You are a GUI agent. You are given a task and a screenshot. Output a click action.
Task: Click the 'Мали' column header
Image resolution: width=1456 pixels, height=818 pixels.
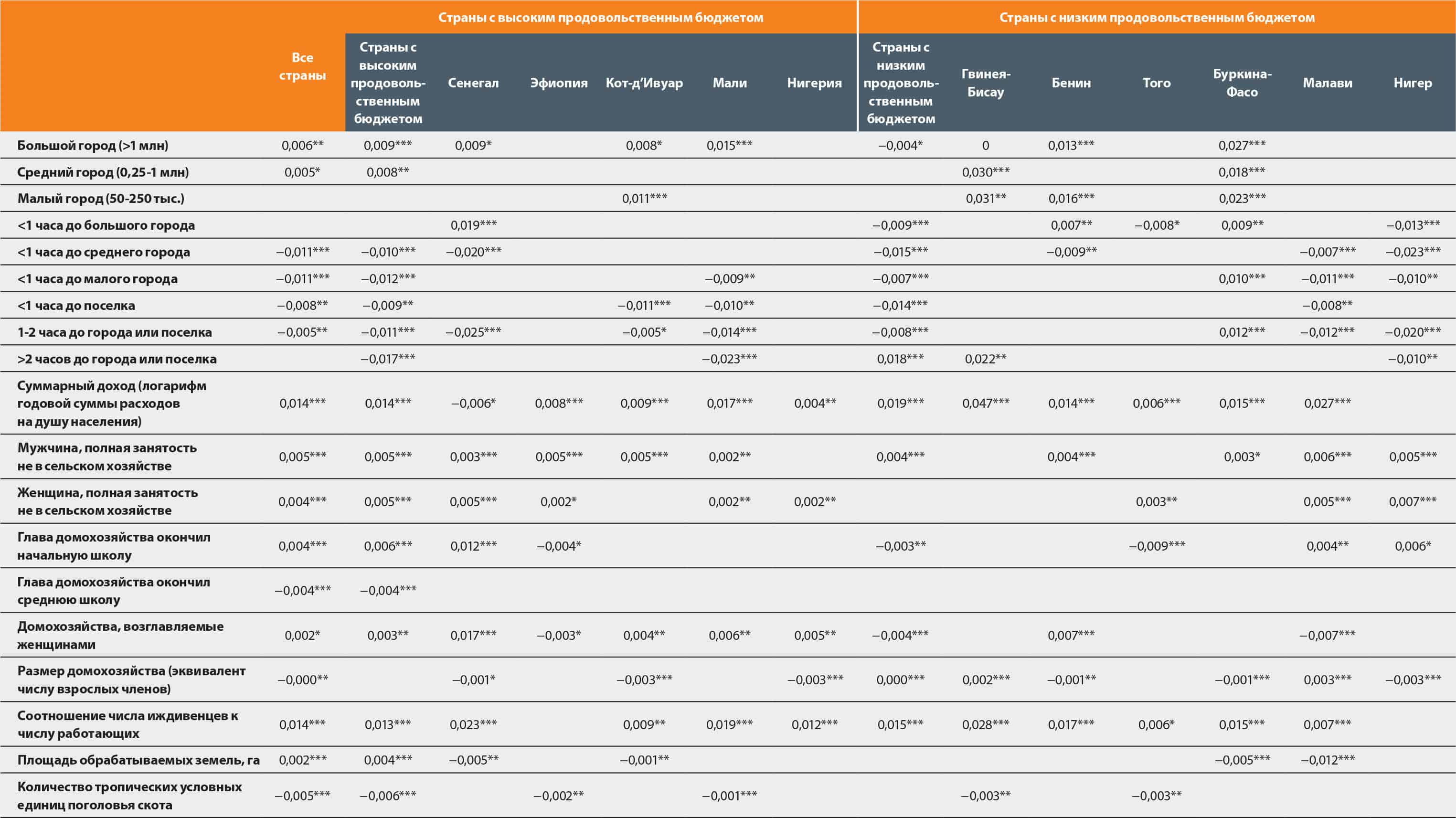coord(730,83)
